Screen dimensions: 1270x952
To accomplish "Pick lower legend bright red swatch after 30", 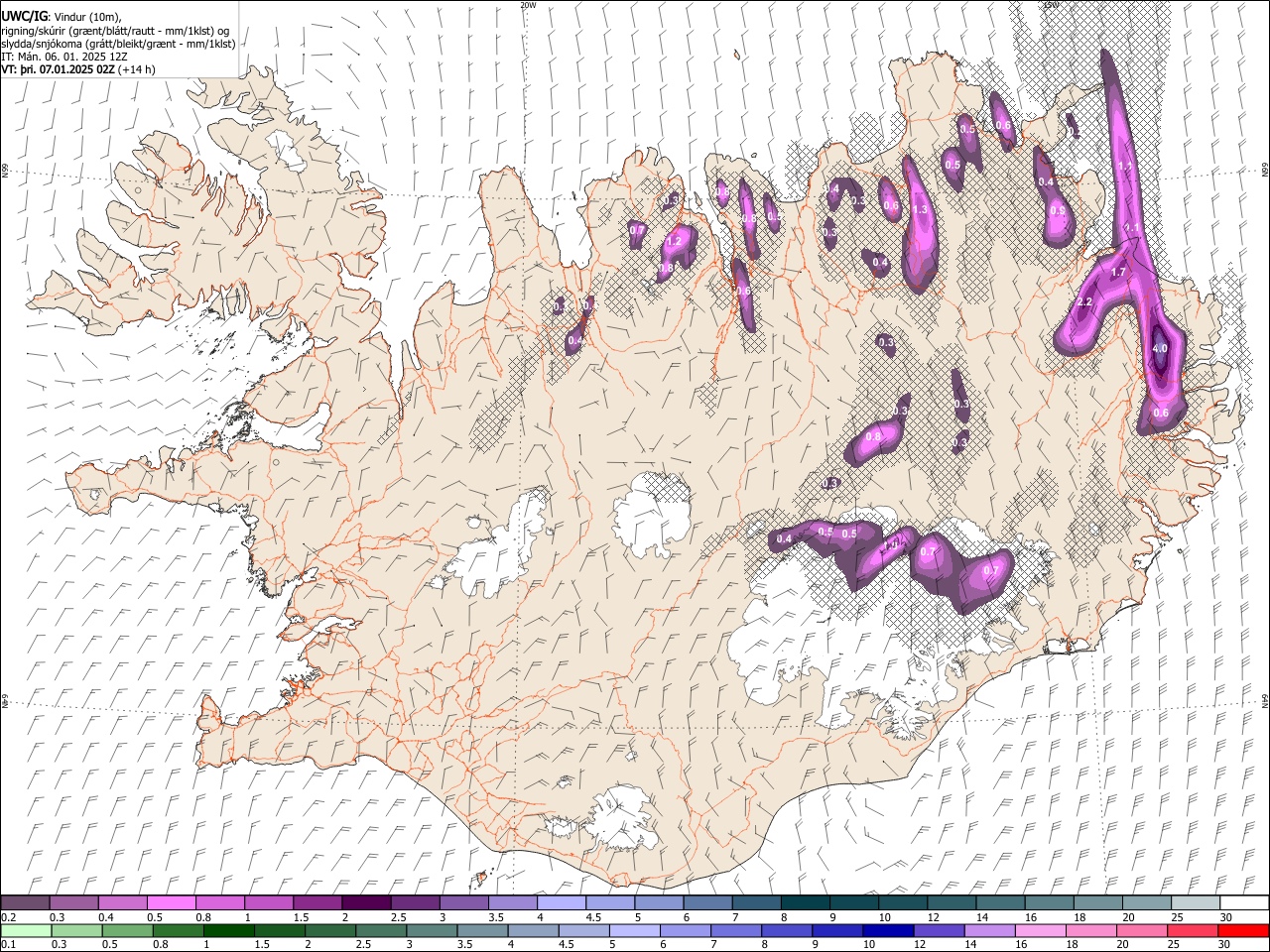I will (1243, 931).
